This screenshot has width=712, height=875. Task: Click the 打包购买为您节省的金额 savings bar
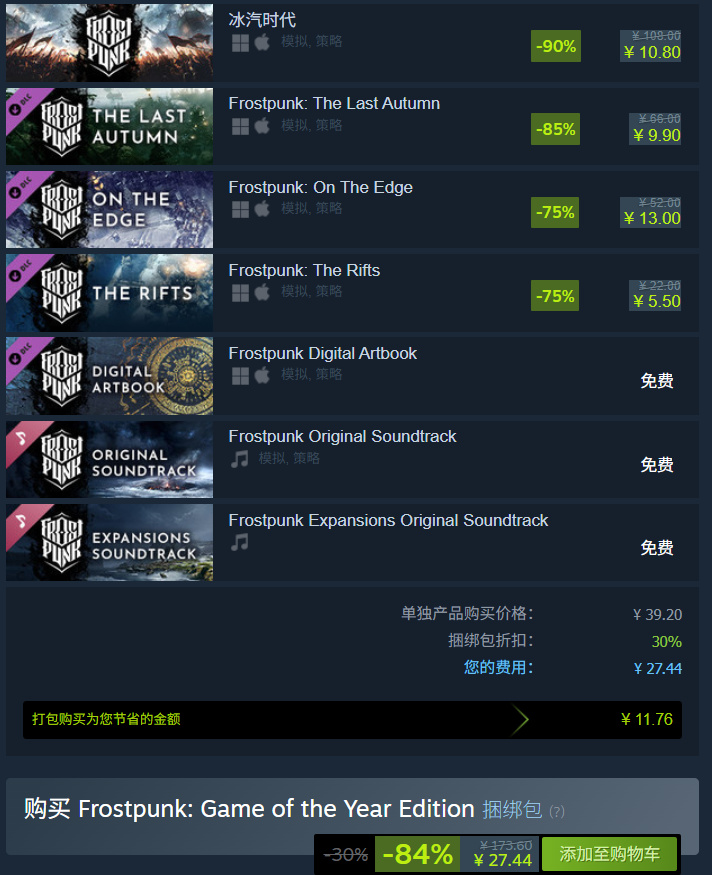(352, 720)
